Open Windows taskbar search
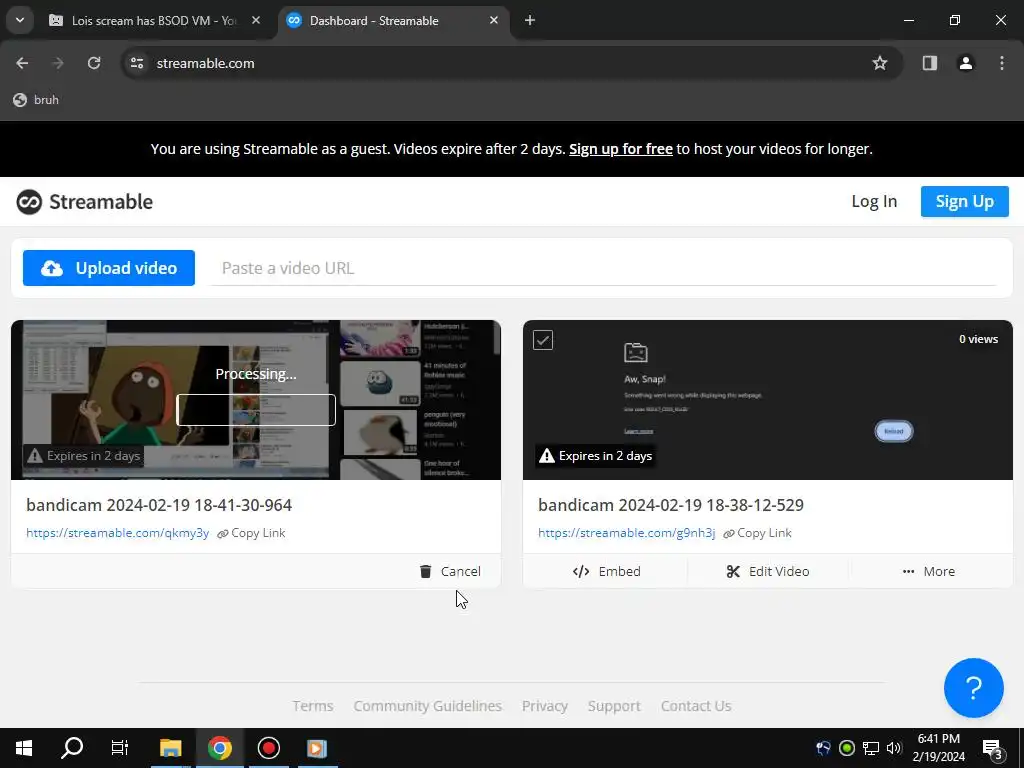 (x=72, y=748)
